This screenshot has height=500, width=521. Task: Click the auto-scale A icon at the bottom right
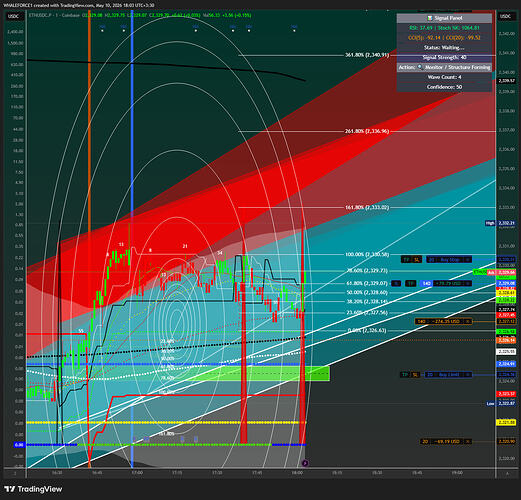507,473
